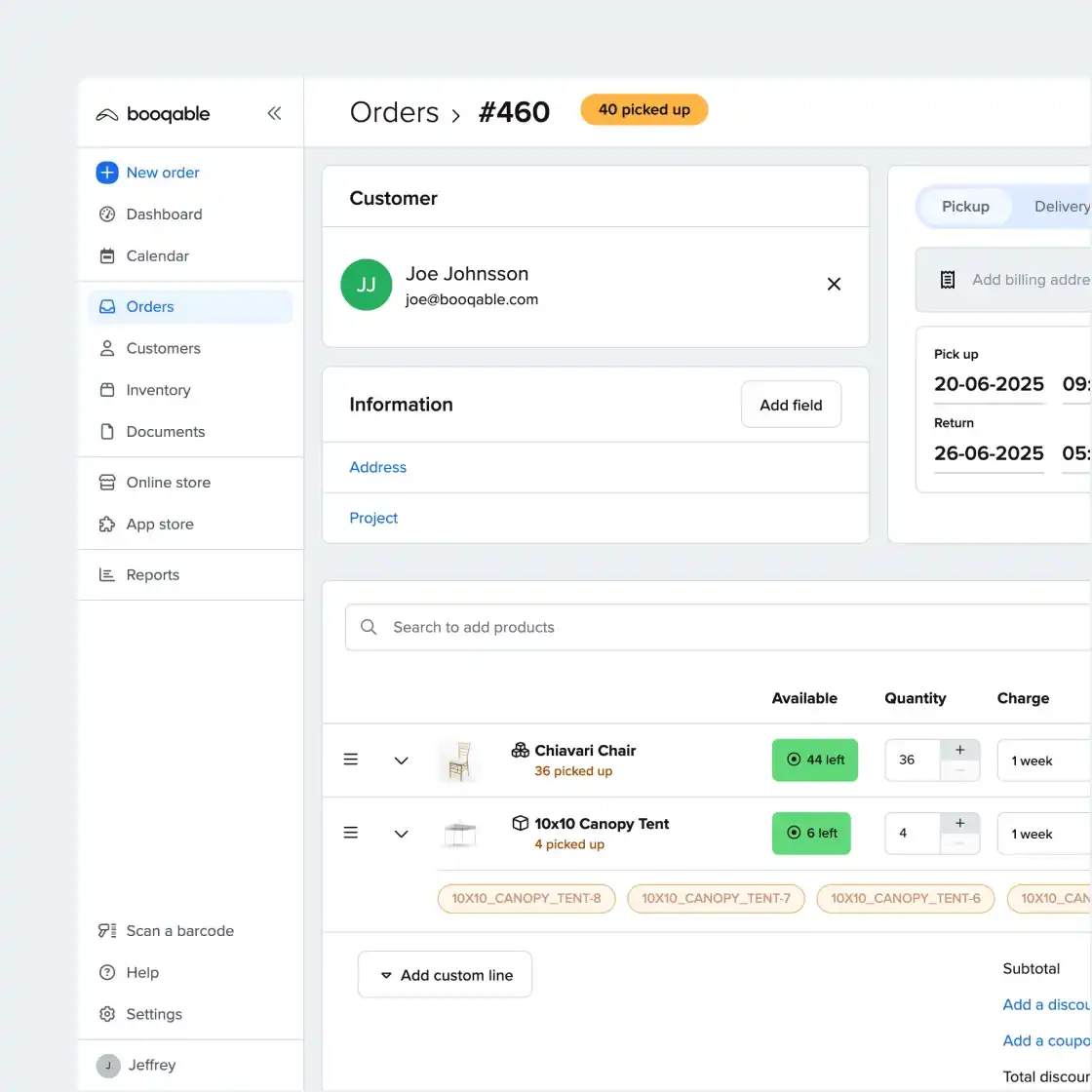Image resolution: width=1092 pixels, height=1092 pixels.
Task: Open the Documents section
Action: pyautogui.click(x=166, y=431)
